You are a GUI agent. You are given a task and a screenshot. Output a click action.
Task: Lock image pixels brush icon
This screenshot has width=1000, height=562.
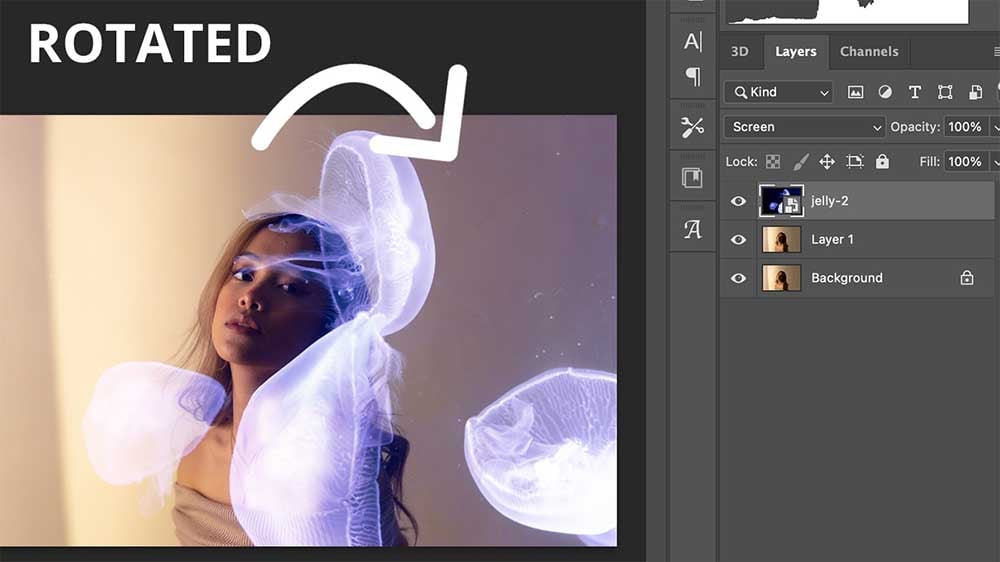coord(800,162)
